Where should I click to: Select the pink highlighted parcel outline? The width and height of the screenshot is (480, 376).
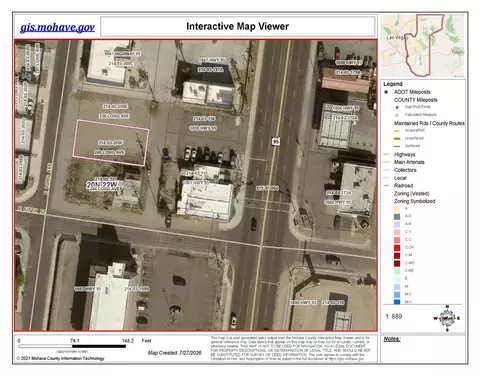(111, 143)
